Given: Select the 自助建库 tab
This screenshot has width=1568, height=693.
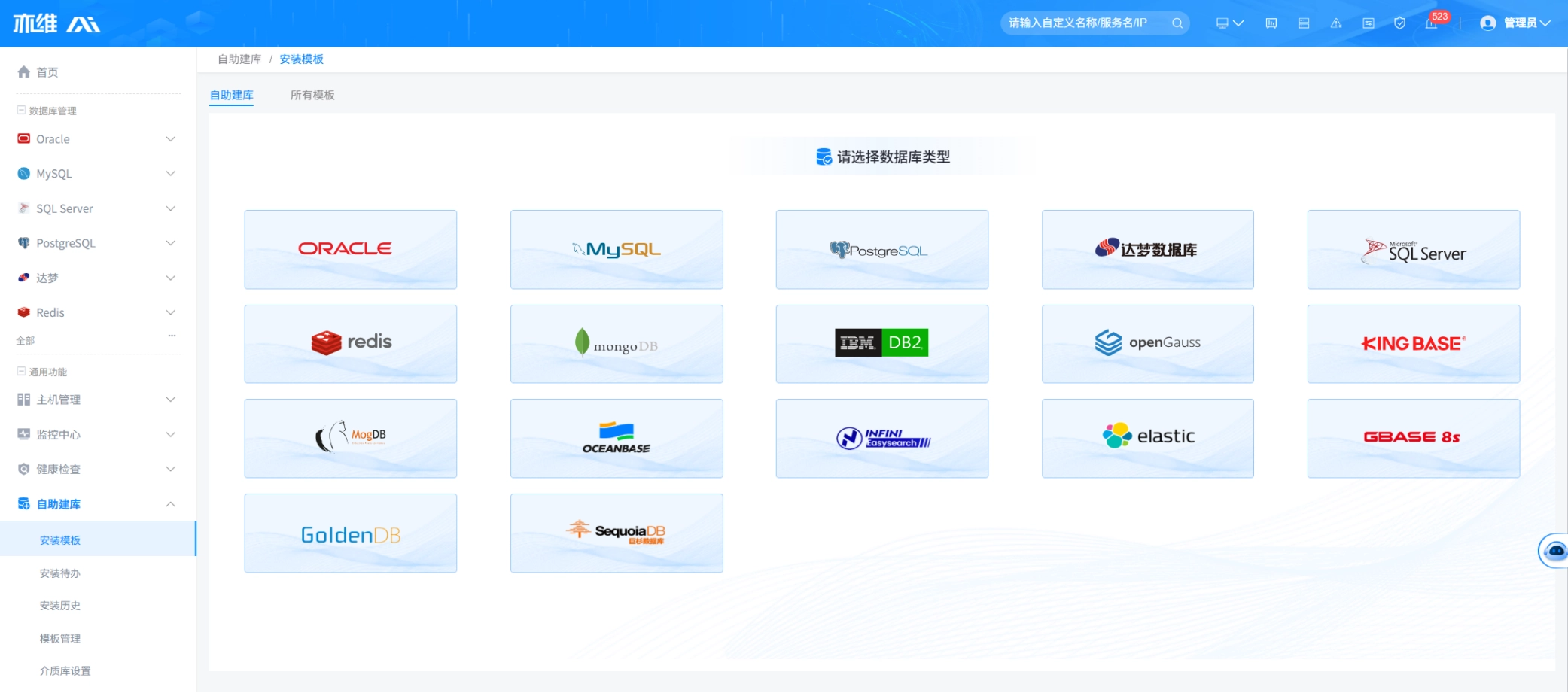Looking at the screenshot, I should click(x=232, y=95).
